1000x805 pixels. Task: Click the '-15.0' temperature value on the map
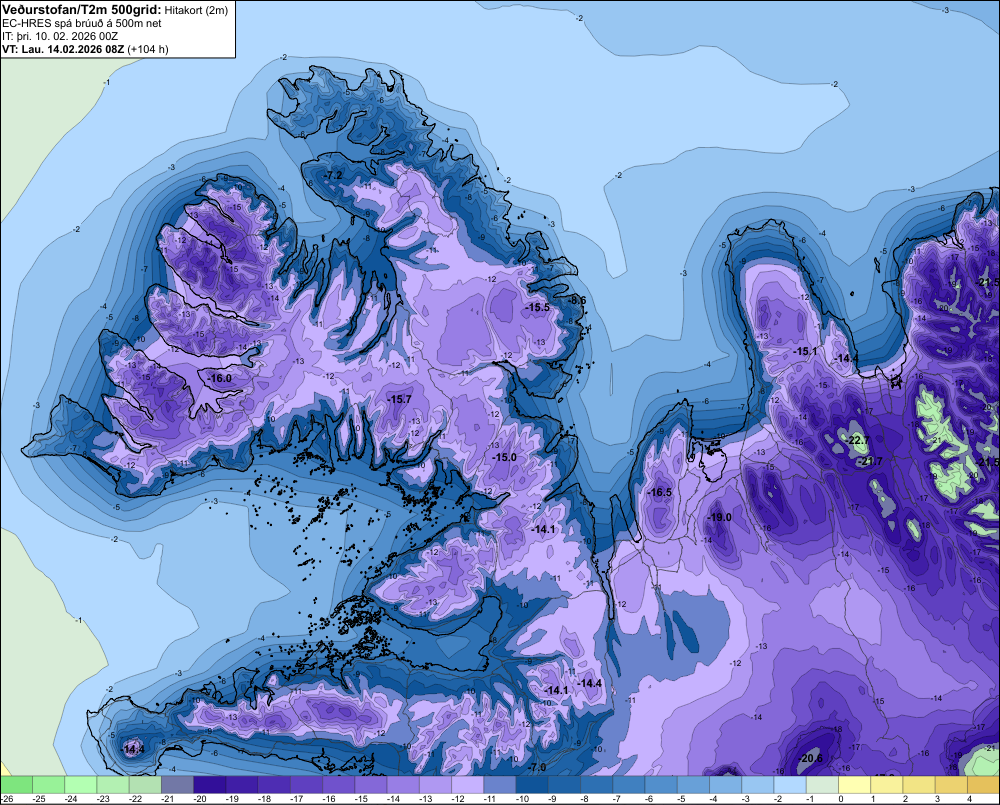point(504,457)
